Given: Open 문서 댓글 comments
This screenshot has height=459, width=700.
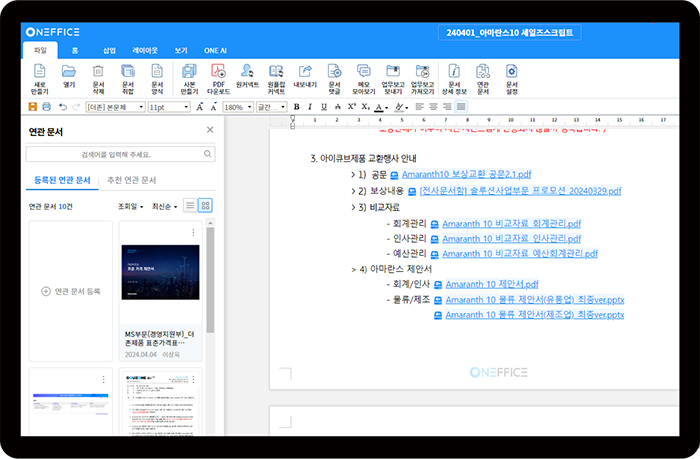Looking at the screenshot, I should (334, 79).
